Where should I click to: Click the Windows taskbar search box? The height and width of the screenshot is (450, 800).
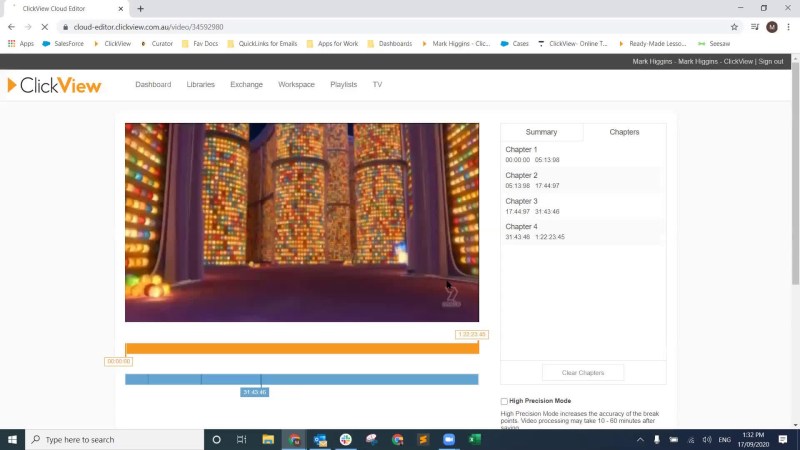click(x=114, y=439)
